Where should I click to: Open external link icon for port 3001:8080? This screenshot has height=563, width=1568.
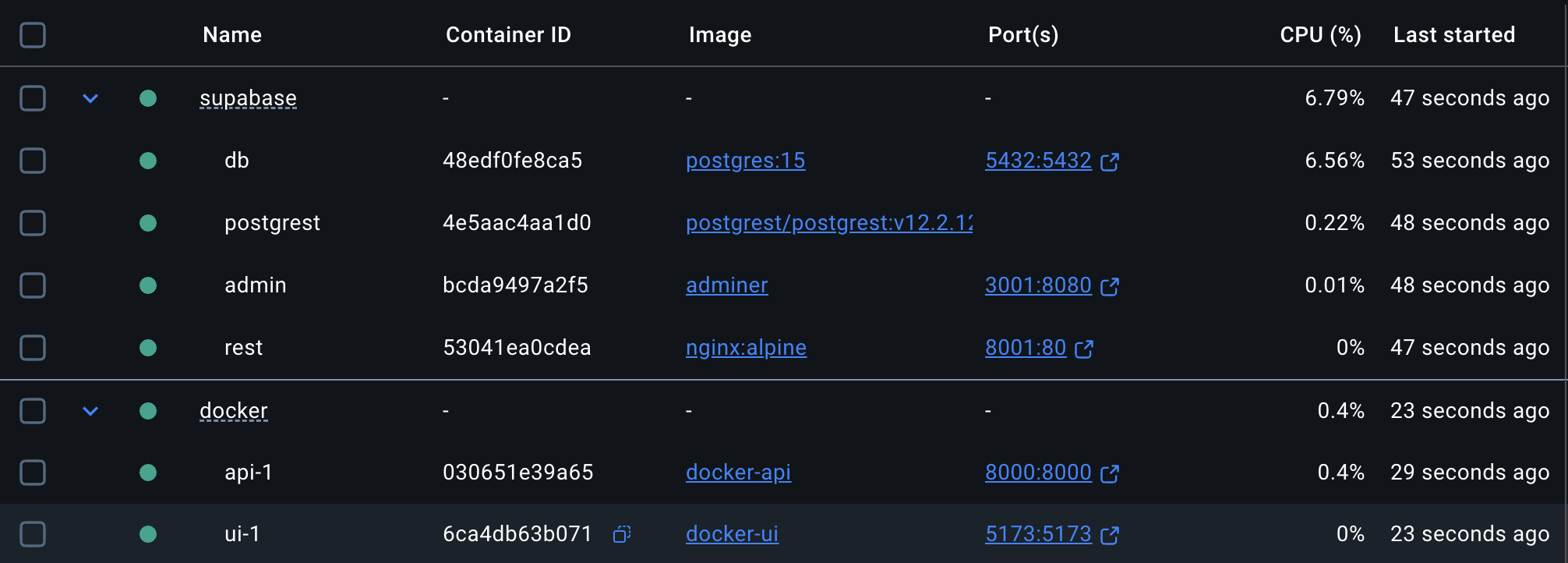coord(1110,286)
